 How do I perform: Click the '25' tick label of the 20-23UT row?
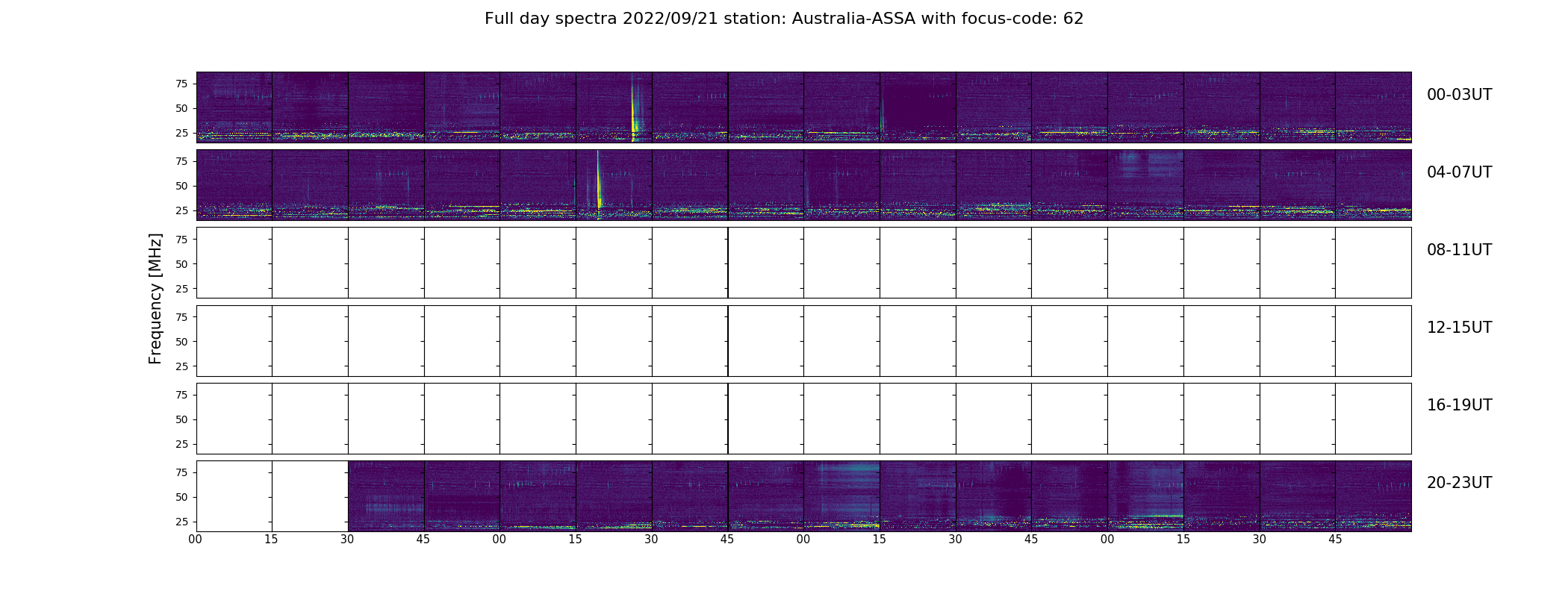coord(181,522)
